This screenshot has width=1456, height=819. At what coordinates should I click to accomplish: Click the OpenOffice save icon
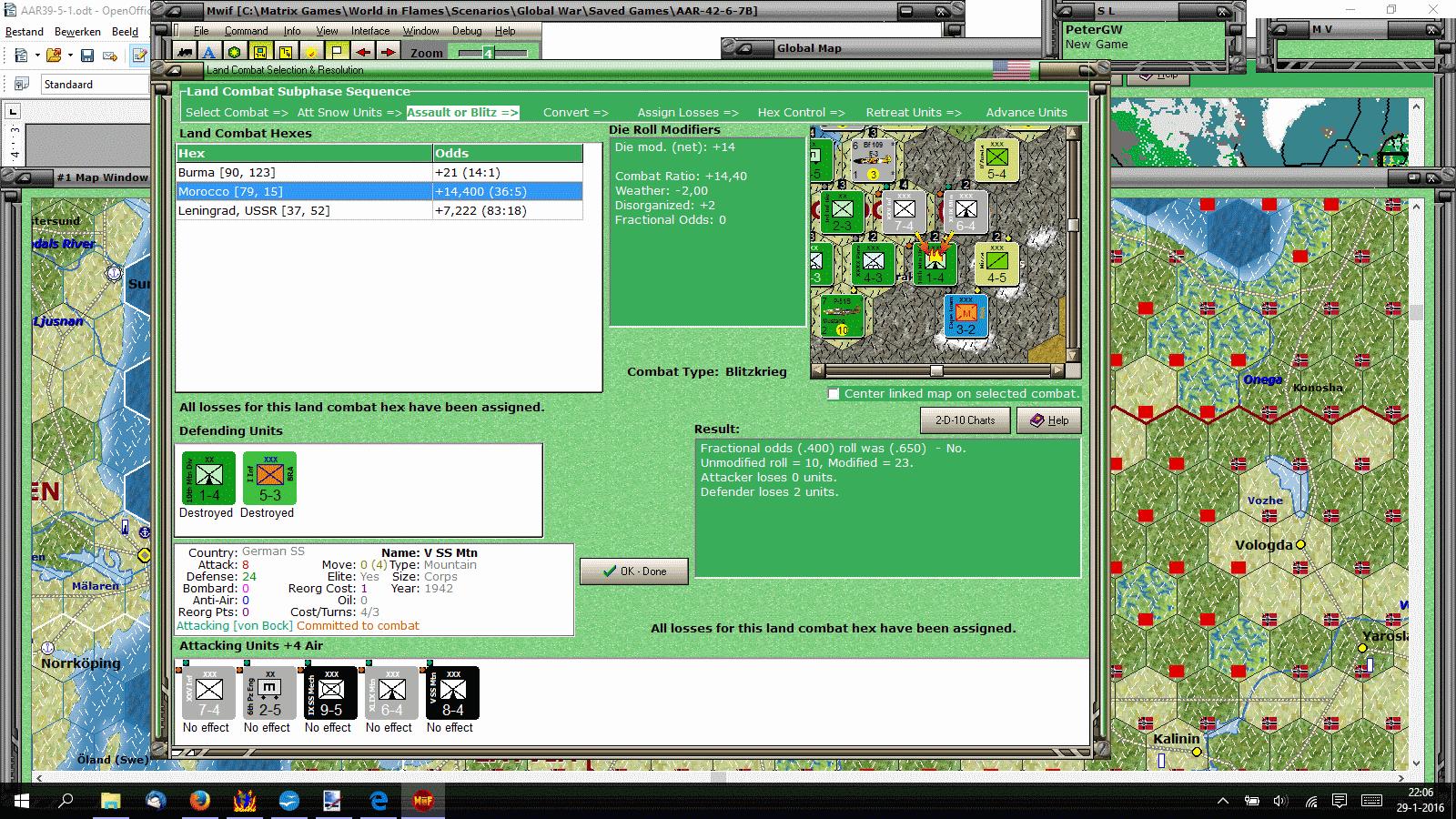pyautogui.click(x=87, y=56)
